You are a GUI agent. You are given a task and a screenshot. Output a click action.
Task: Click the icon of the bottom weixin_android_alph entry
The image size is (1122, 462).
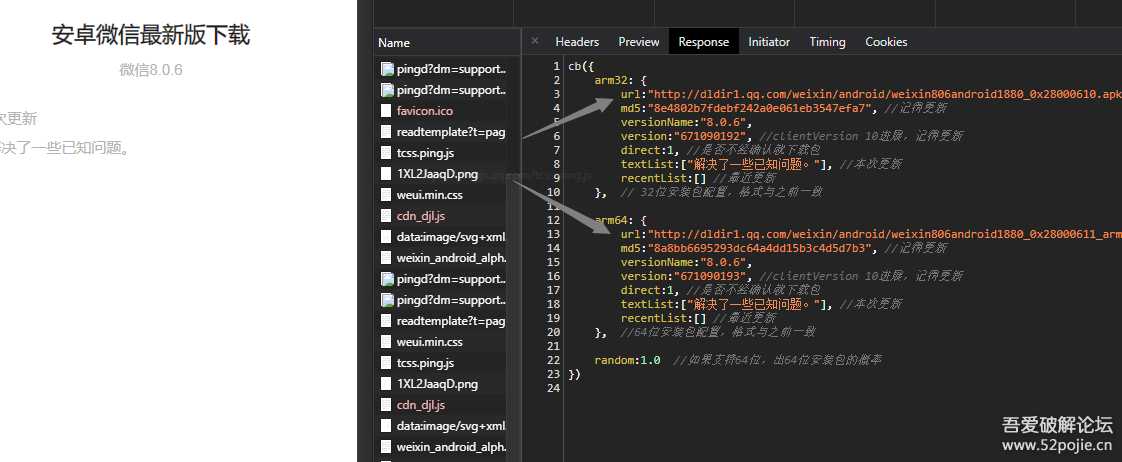(x=387, y=447)
